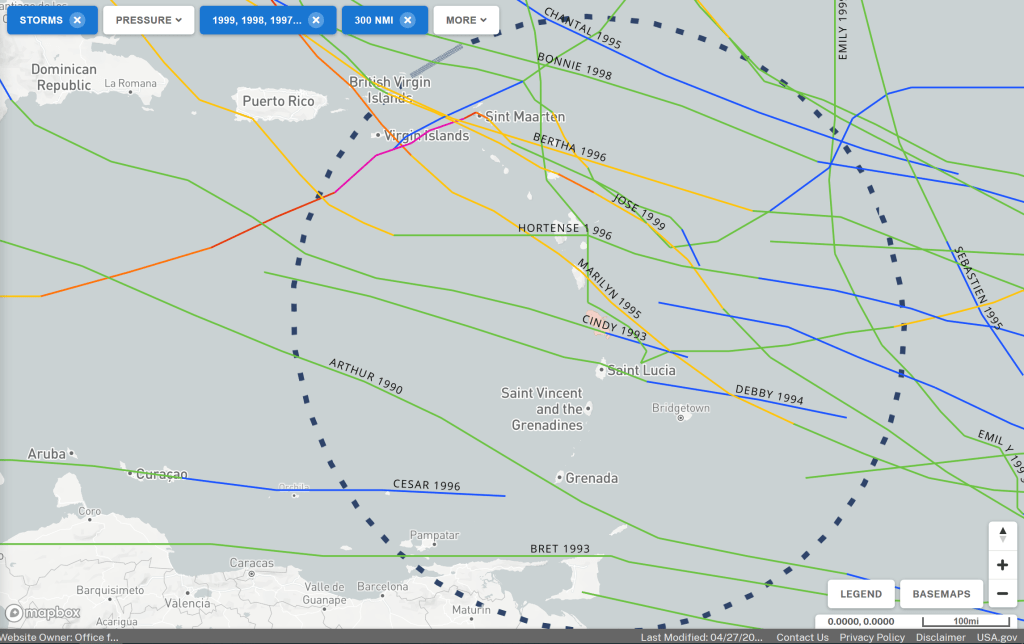Remove the 300 NMI radius filter
This screenshot has width=1024, height=644.
pyautogui.click(x=408, y=20)
